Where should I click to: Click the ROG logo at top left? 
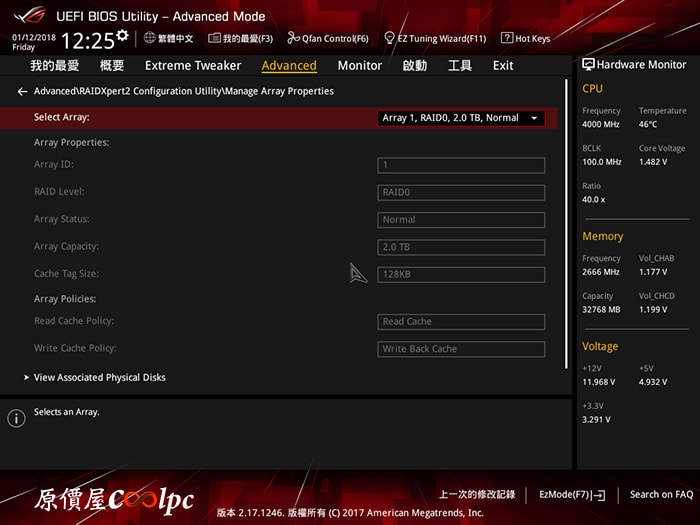coord(29,16)
